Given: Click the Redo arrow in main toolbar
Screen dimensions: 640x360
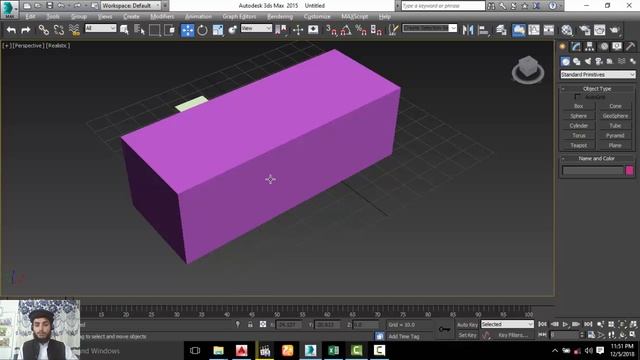Looking at the screenshot, I should [x=26, y=30].
